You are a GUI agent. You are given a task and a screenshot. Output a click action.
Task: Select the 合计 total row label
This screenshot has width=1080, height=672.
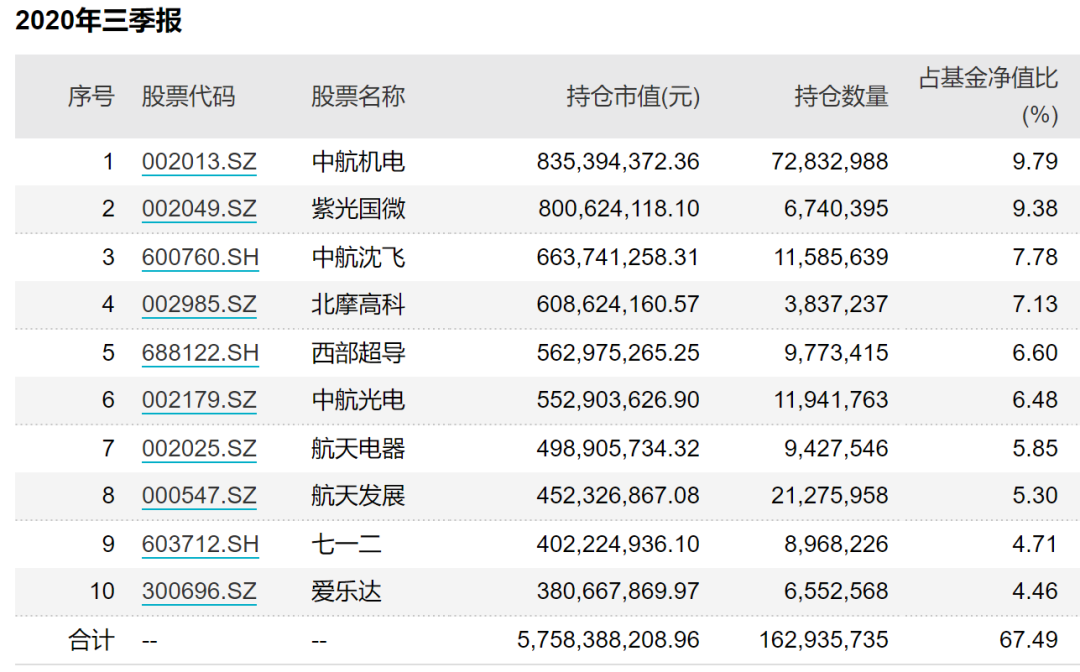coord(91,640)
